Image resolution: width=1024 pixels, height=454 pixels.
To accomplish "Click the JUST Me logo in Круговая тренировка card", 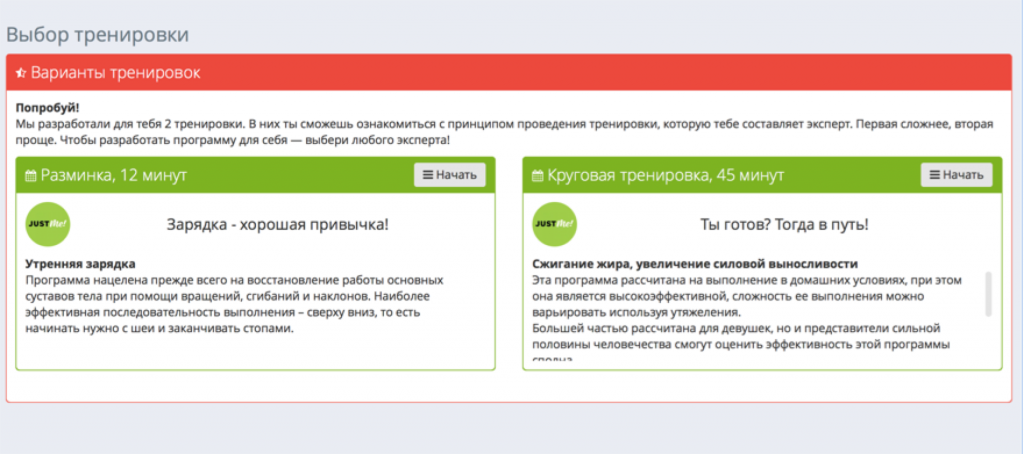I will 554,224.
